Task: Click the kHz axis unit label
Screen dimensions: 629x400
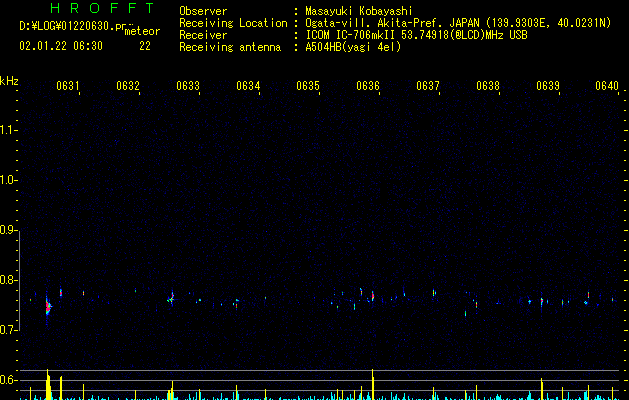Action: click(9, 81)
